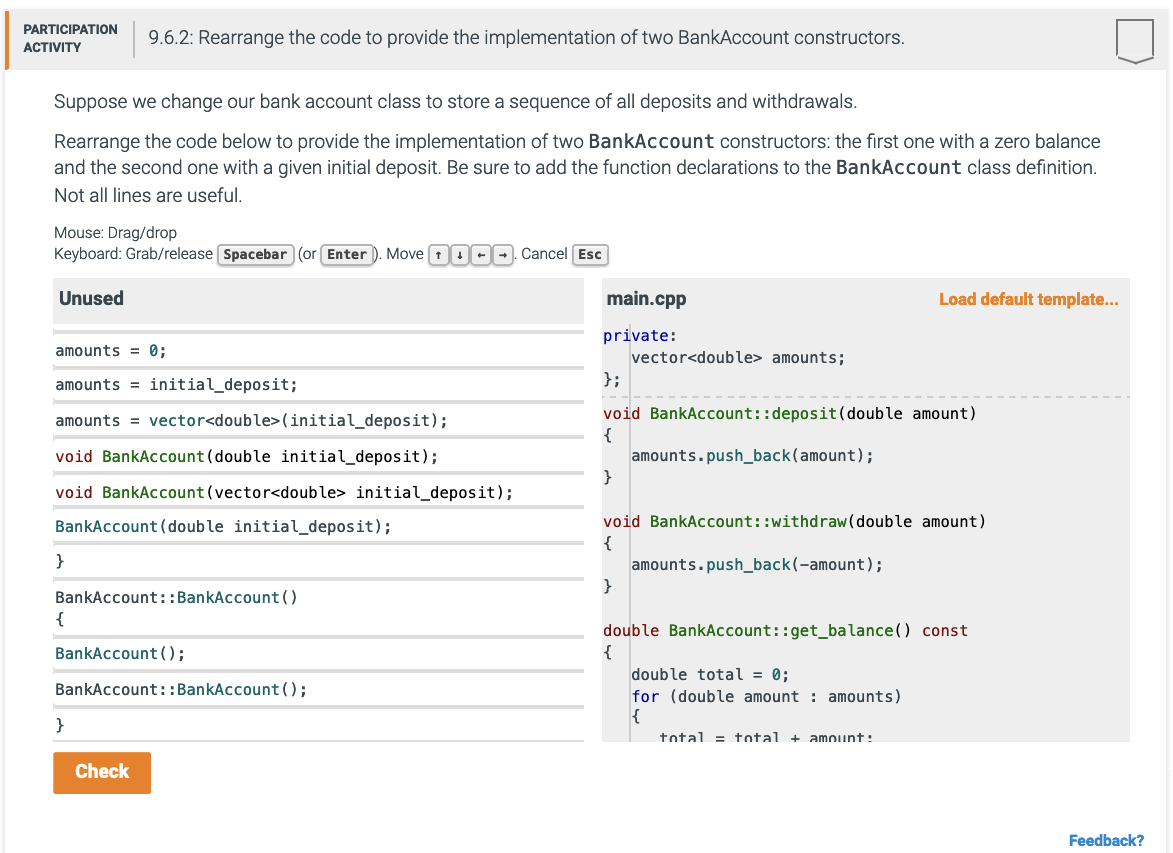Image resolution: width=1173 pixels, height=853 pixels.
Task: Select 'void BankAccount(double initial_deposit);' line
Action: (246, 457)
